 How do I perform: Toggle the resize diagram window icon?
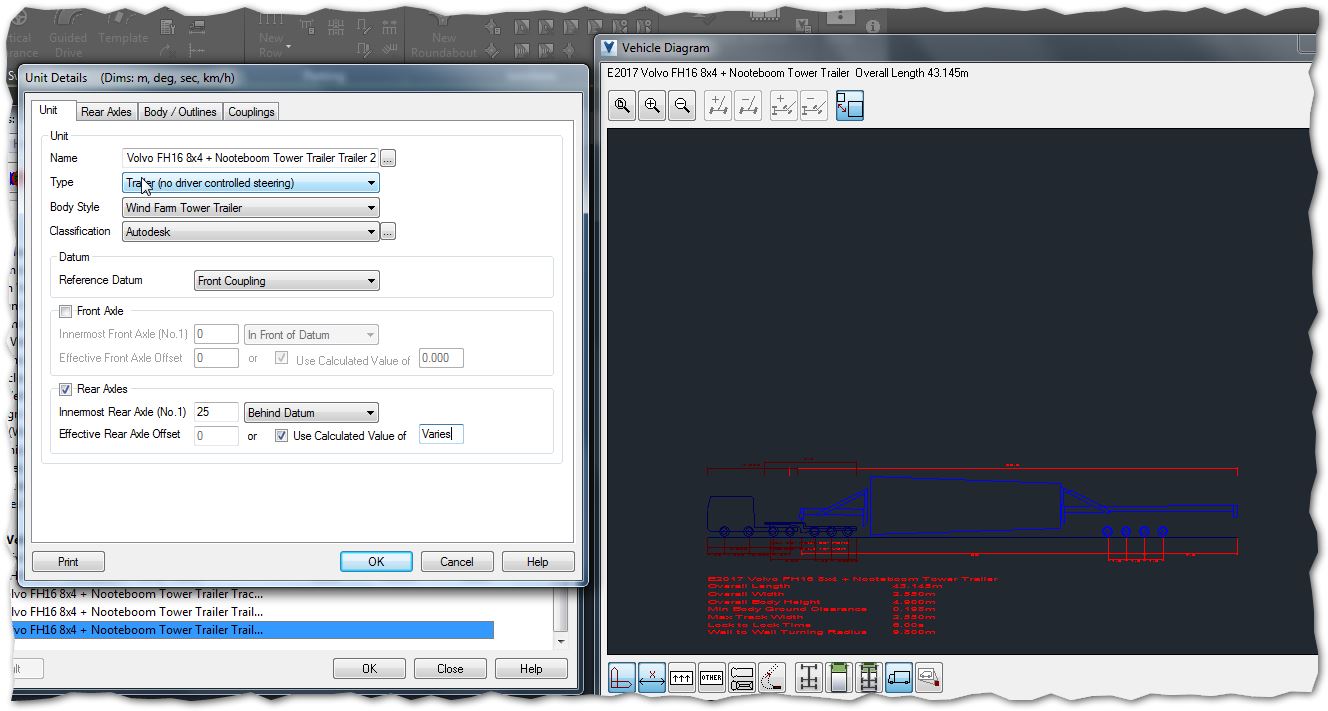(x=850, y=105)
